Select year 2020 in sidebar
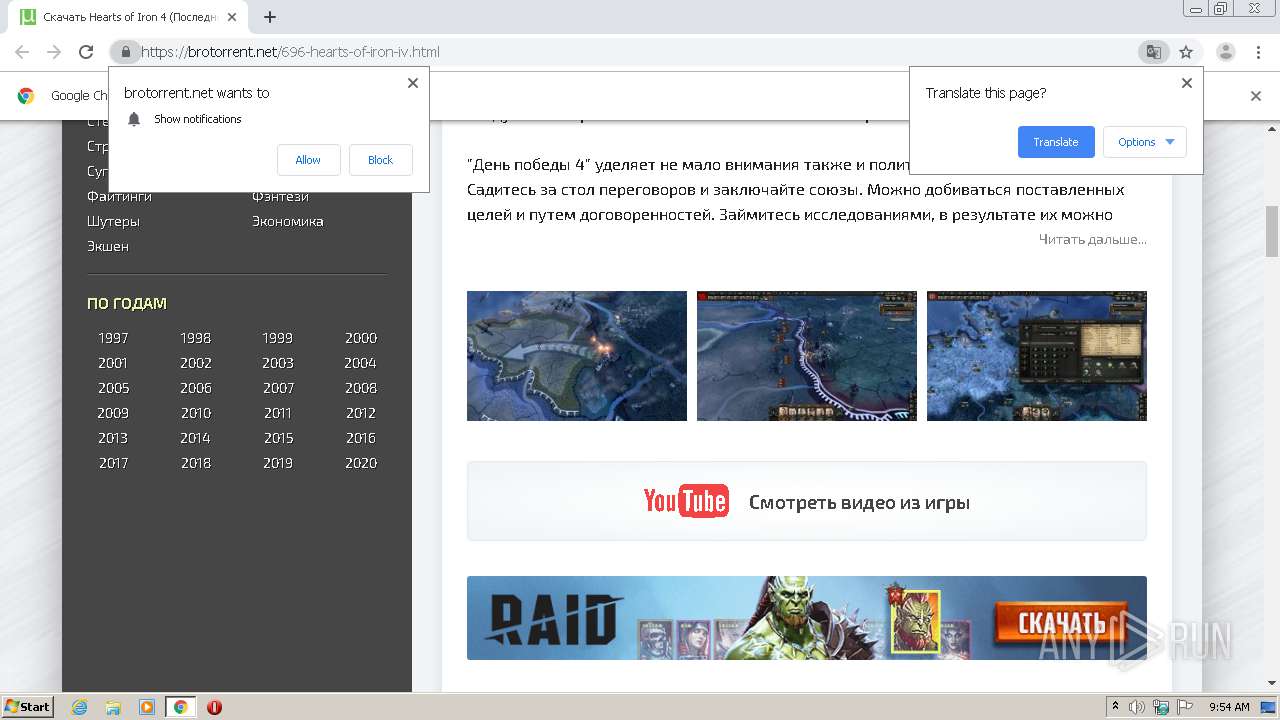Image resolution: width=1280 pixels, height=720 pixels. click(361, 463)
